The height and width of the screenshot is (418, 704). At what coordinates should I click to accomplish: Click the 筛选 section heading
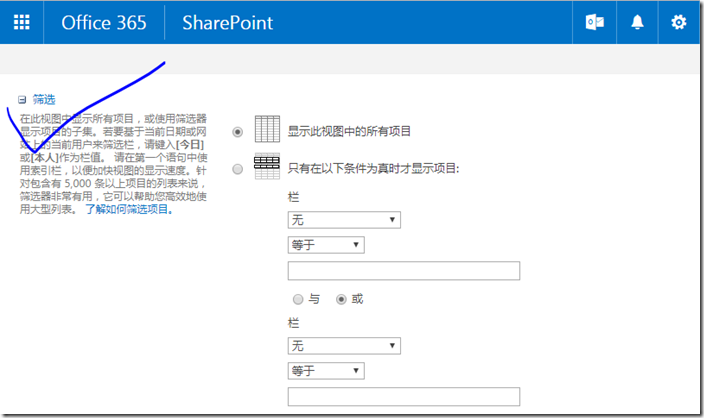click(44, 100)
